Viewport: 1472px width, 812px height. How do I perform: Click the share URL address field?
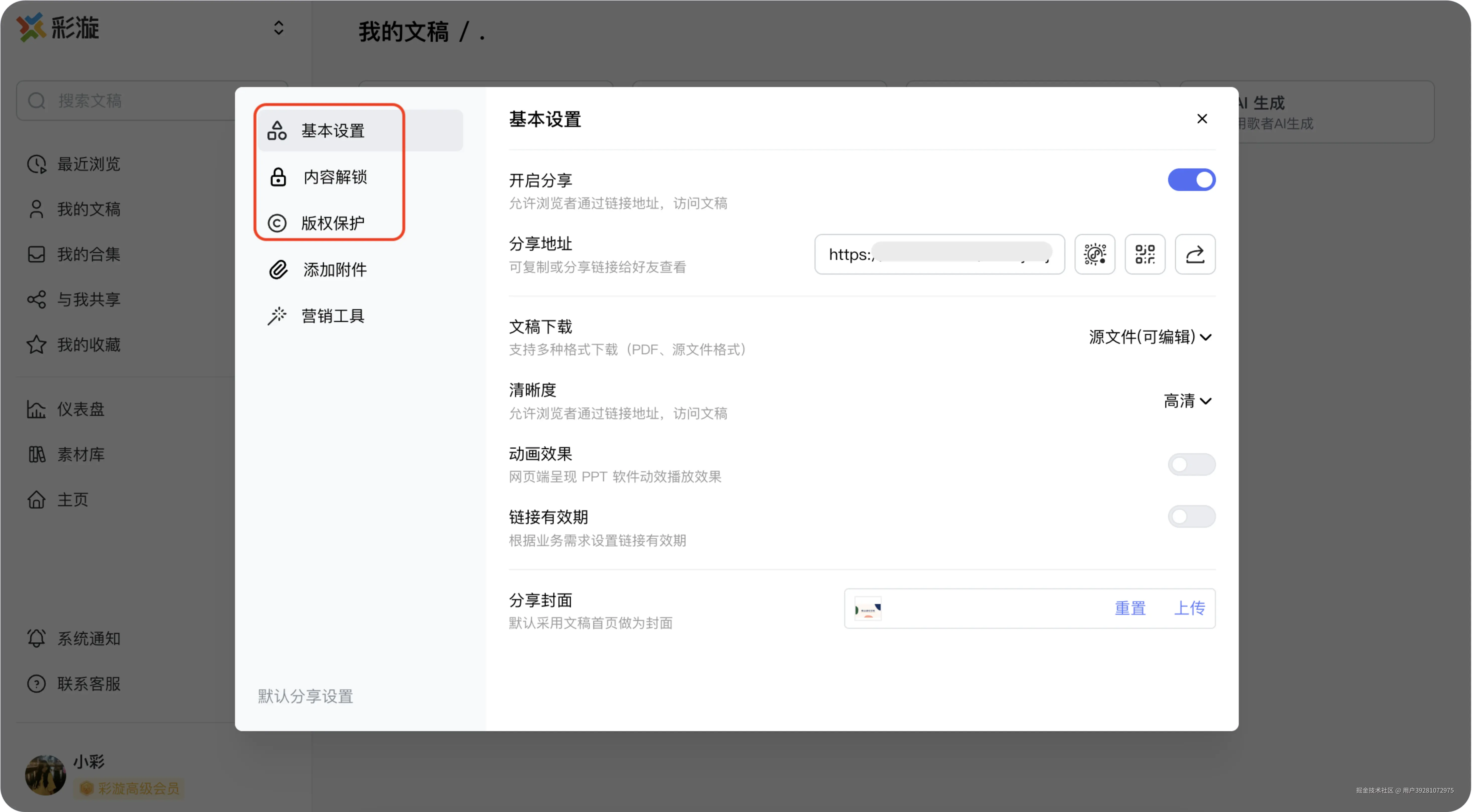(x=939, y=254)
